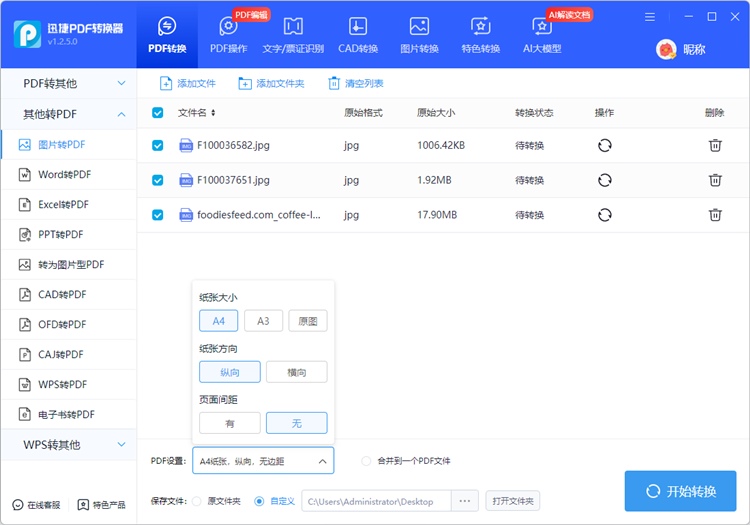Image resolution: width=750 pixels, height=525 pixels.
Task: Select 原文件夹 save location radio button
Action: (x=197, y=501)
